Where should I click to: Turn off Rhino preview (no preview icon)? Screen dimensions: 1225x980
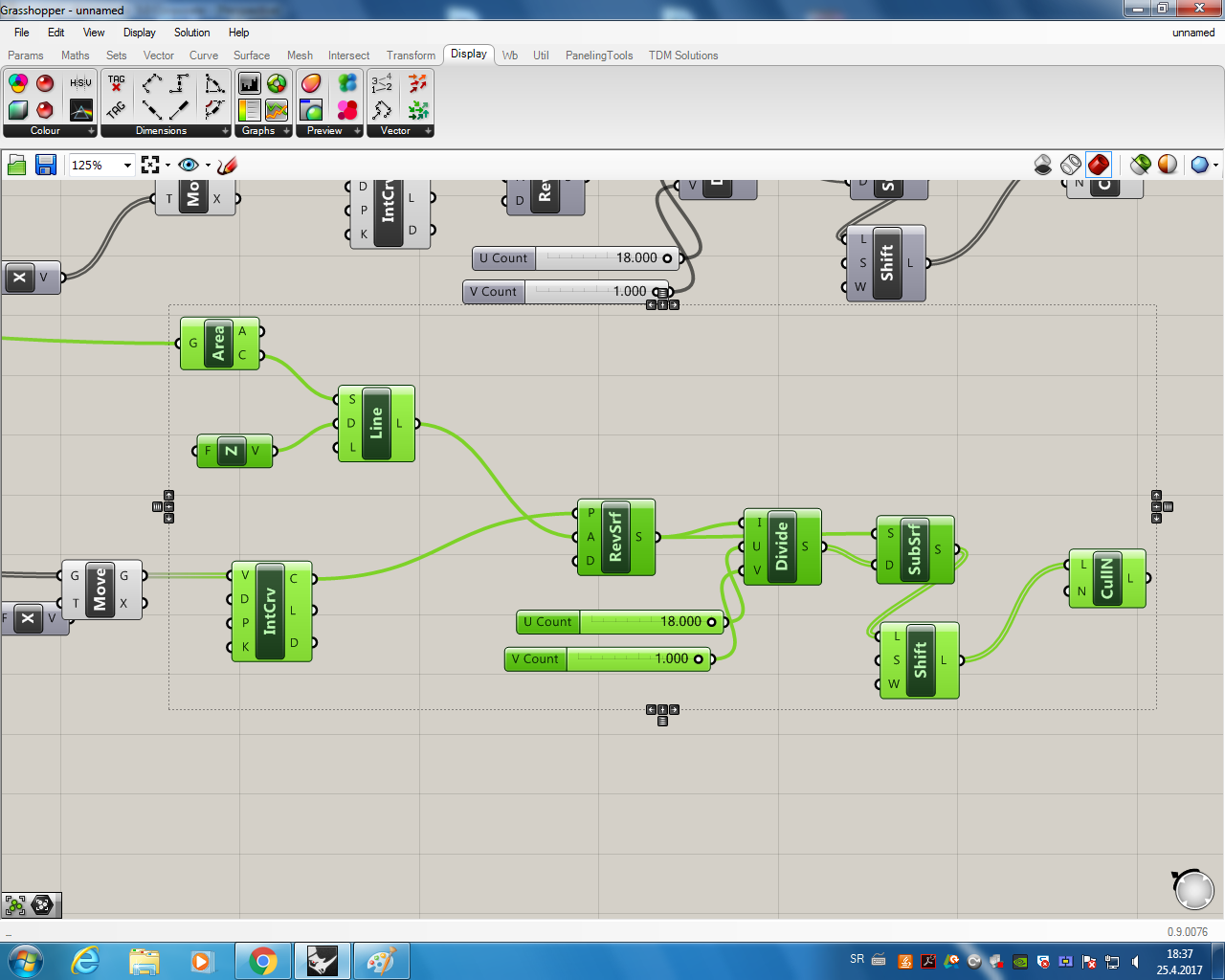(x=1043, y=165)
